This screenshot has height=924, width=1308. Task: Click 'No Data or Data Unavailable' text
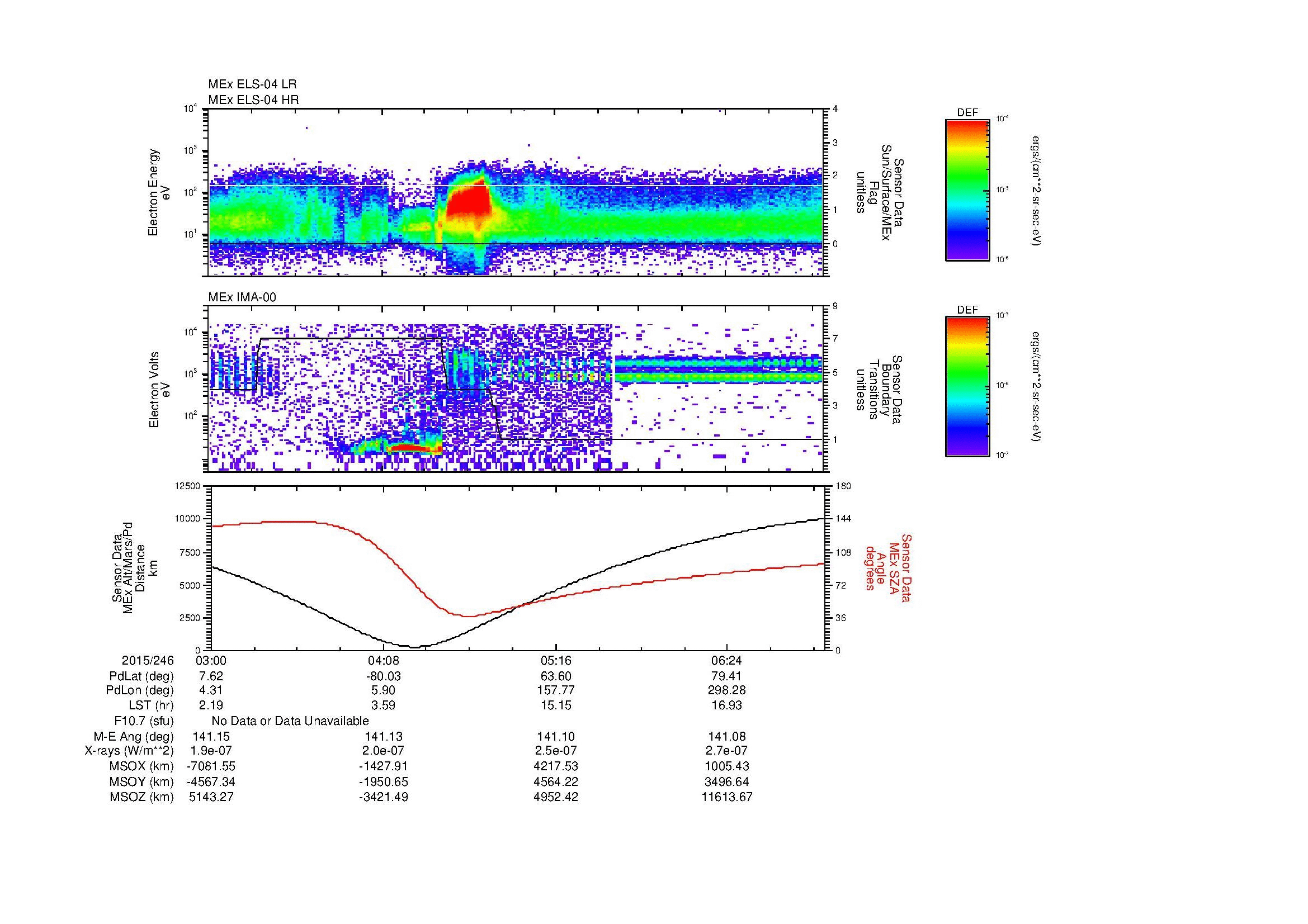click(x=290, y=721)
